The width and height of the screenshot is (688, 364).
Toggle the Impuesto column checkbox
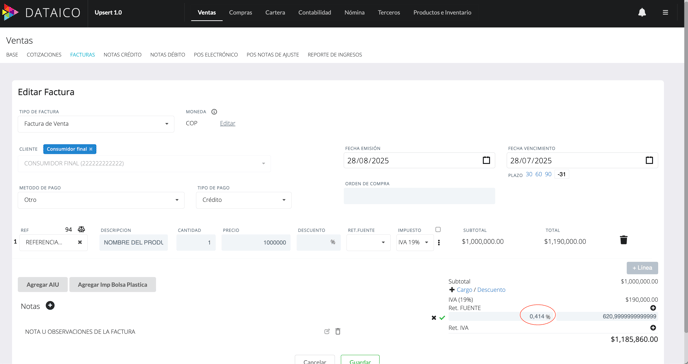click(x=438, y=229)
